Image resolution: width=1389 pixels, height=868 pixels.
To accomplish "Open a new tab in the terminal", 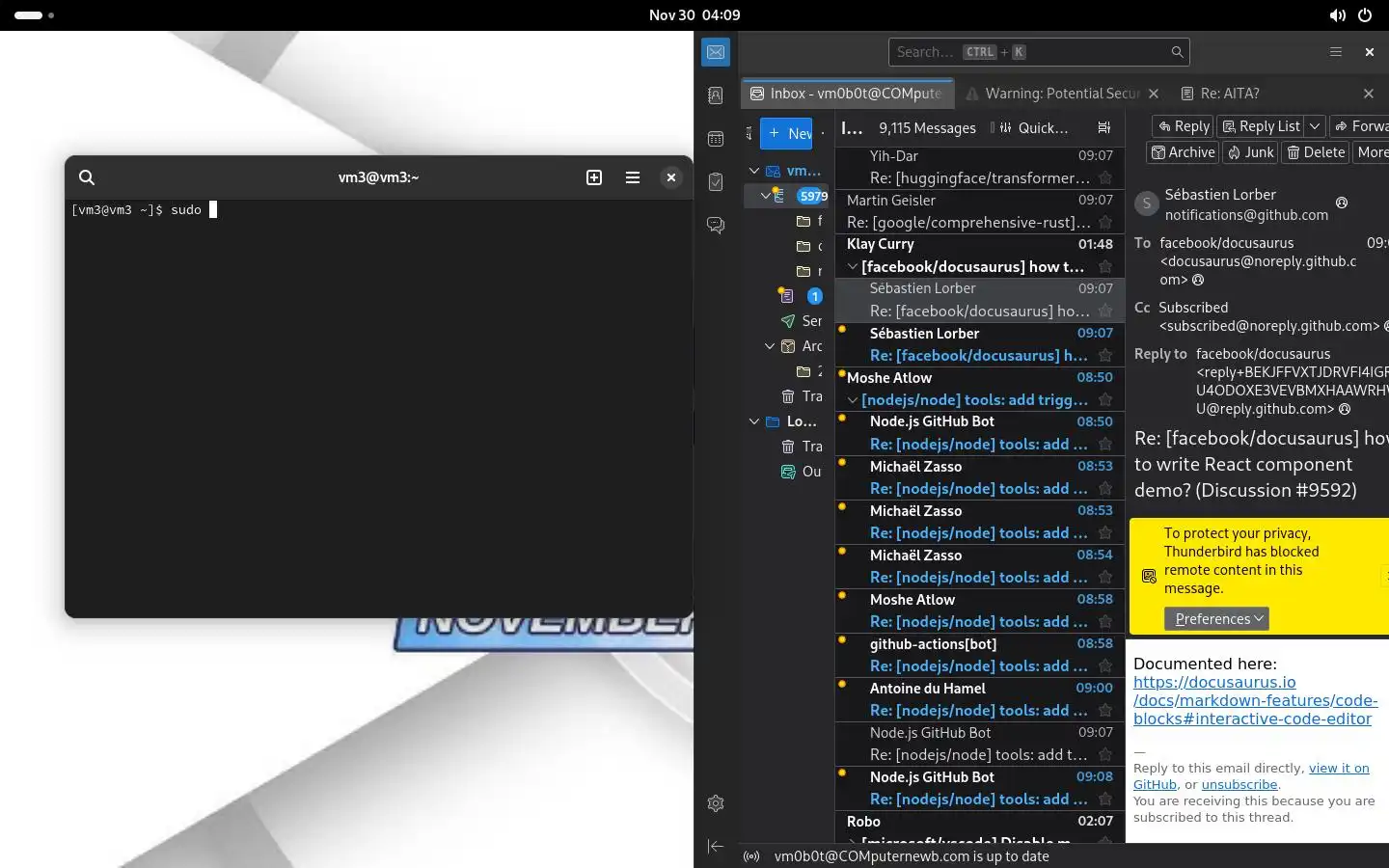I will (594, 177).
